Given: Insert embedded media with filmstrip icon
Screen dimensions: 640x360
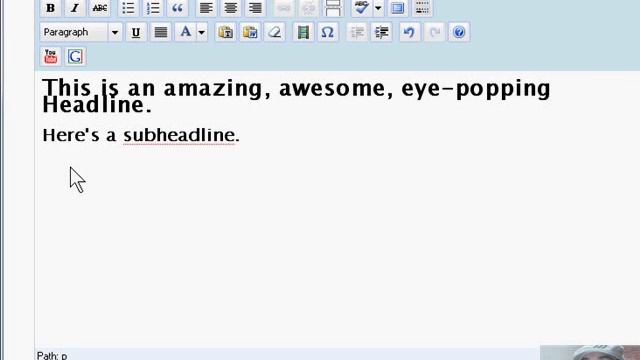Looking at the screenshot, I should [303, 32].
